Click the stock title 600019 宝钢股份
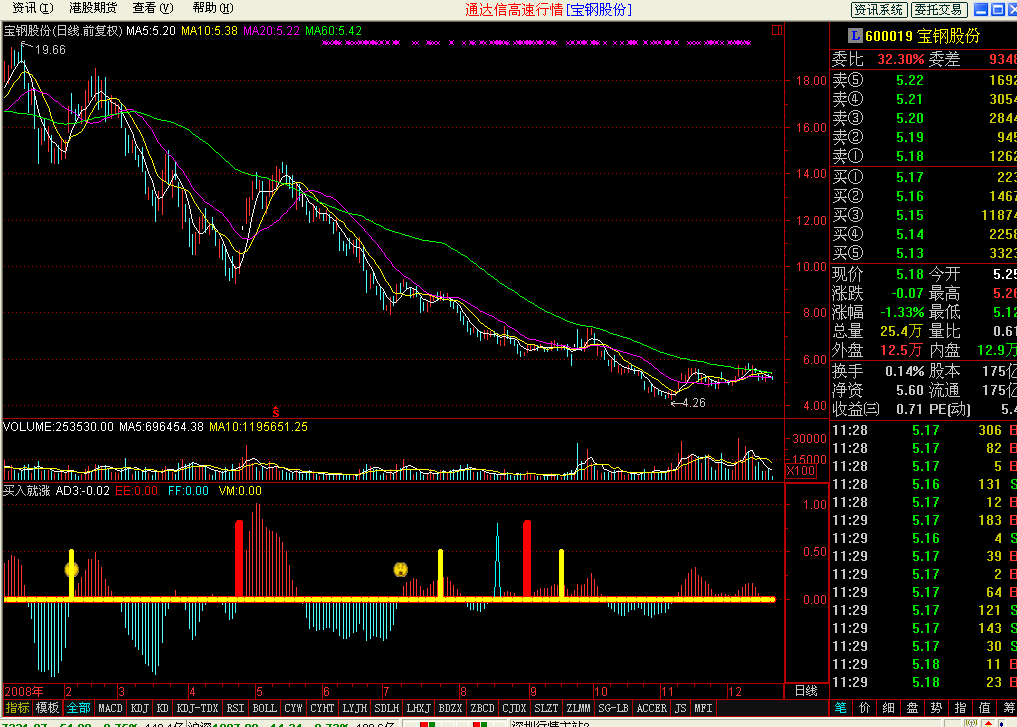Image resolution: width=1017 pixels, height=727 pixels. tap(922, 36)
